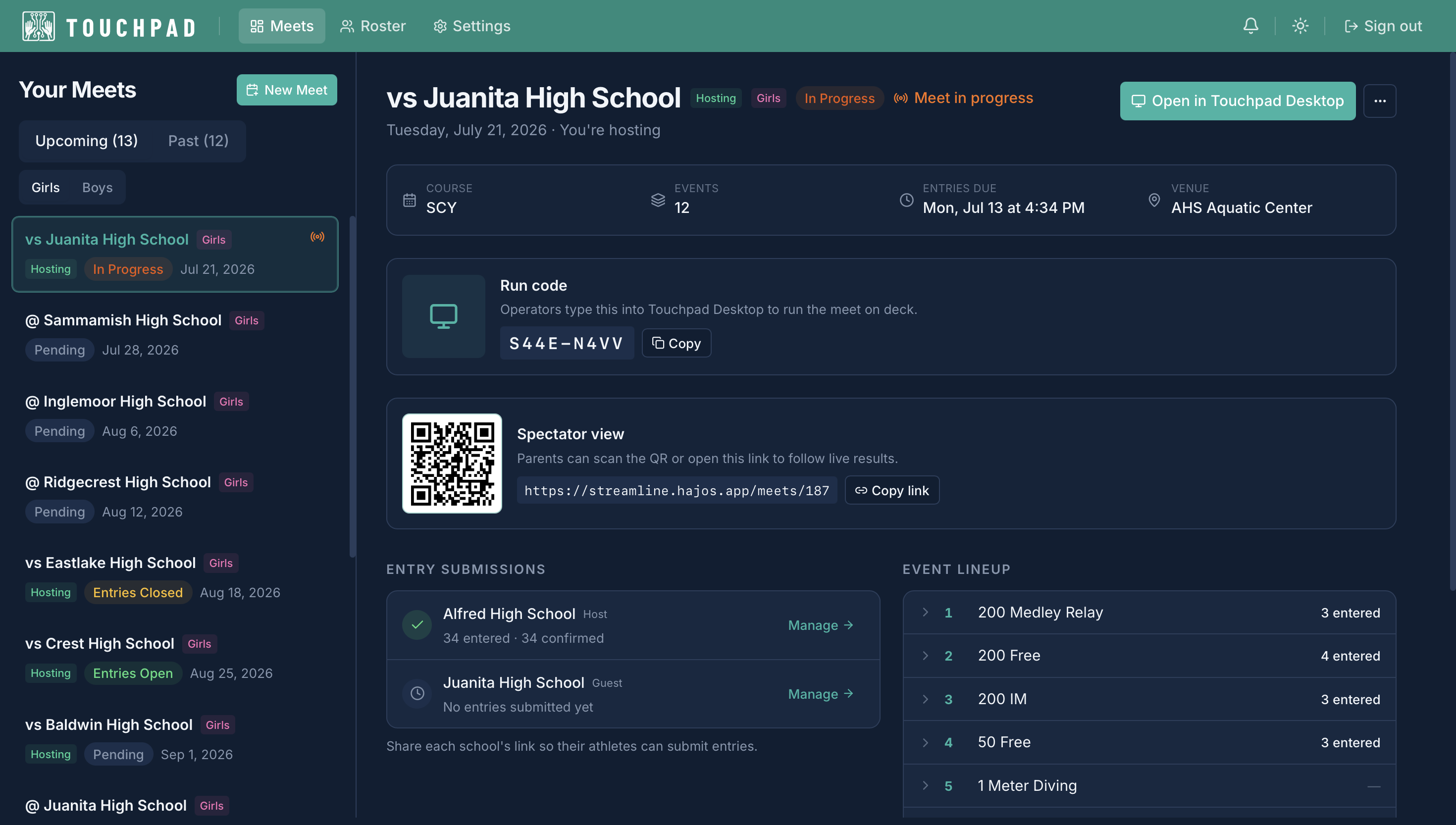Image resolution: width=1456 pixels, height=825 pixels.
Task: Switch to Past (12) meets
Action: coord(198,141)
